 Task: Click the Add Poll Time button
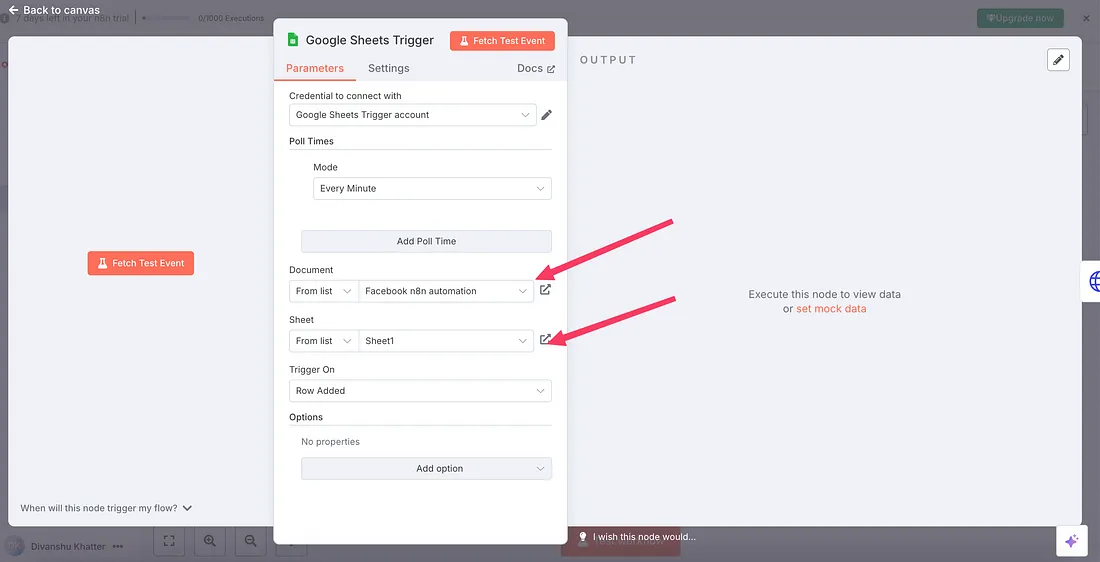point(427,241)
